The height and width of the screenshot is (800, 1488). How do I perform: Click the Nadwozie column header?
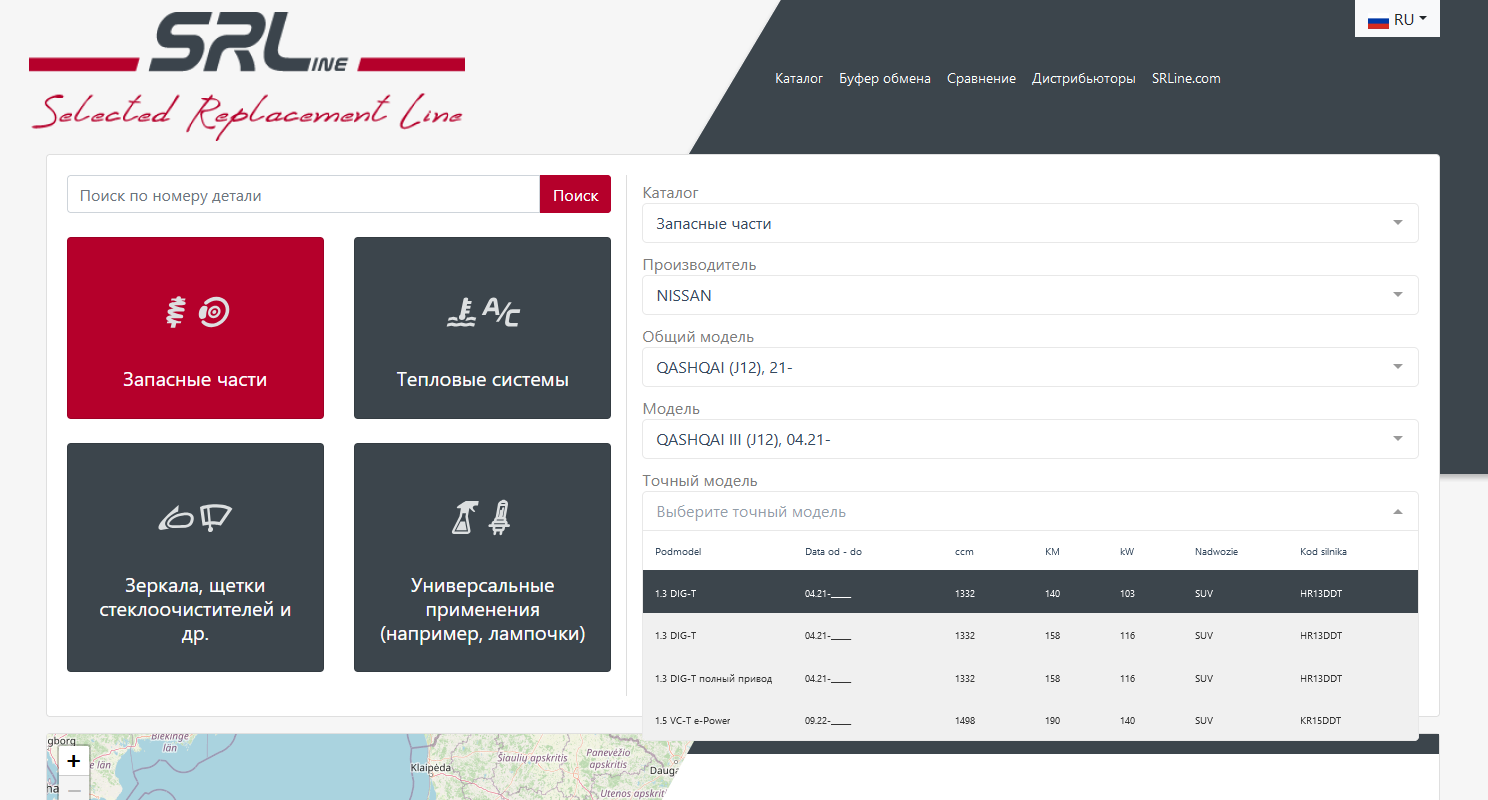click(1216, 552)
